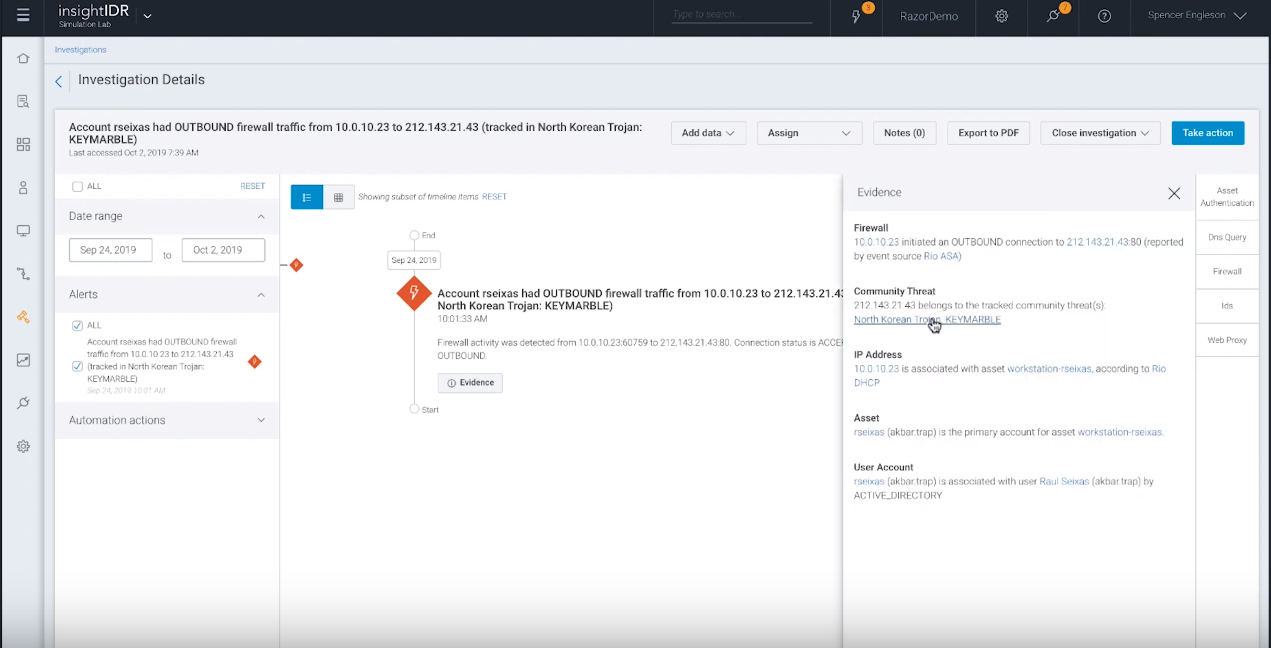Open the Asset Authentication tab

1227,197
